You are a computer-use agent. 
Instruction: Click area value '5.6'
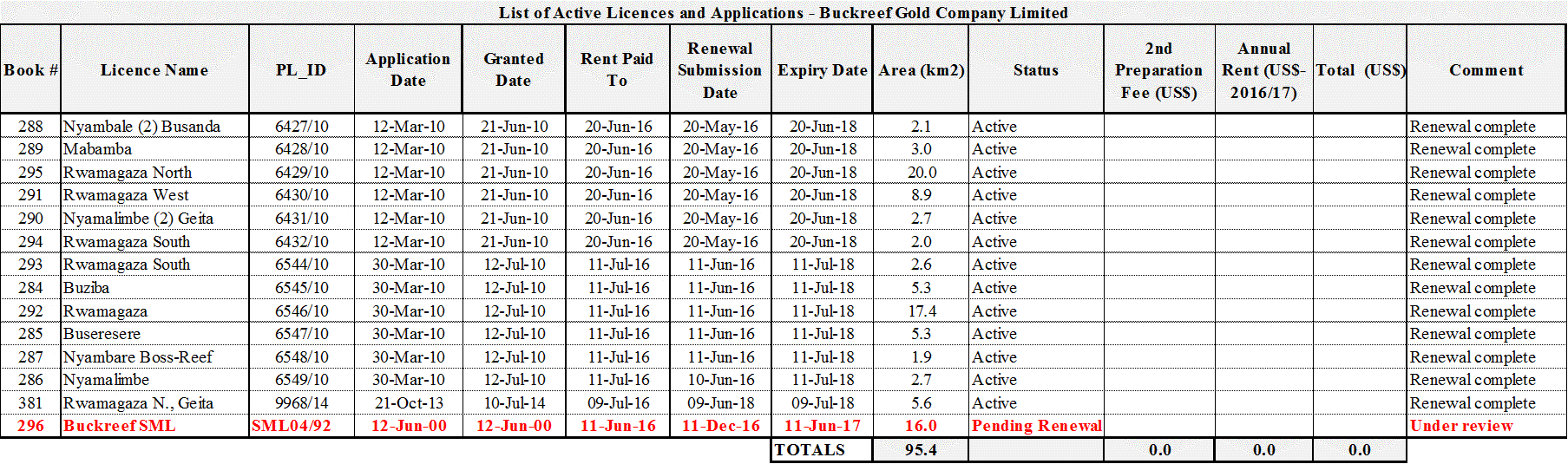coord(922,403)
